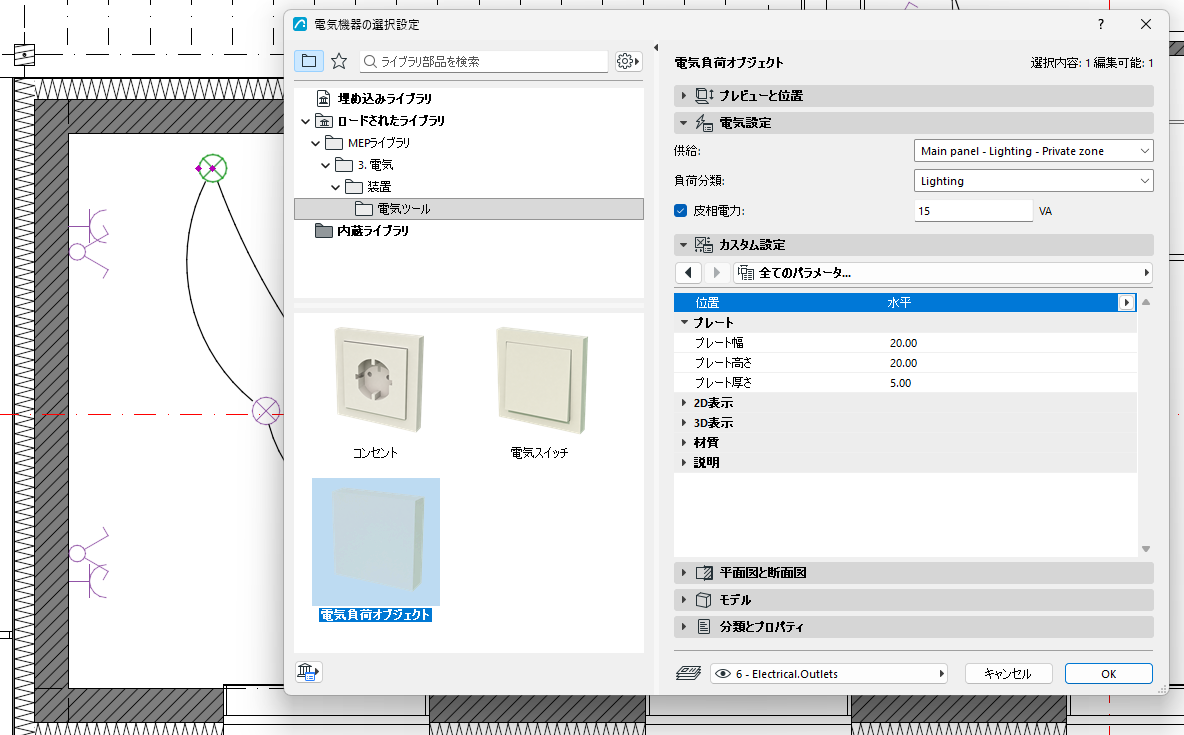Image resolution: width=1184 pixels, height=735 pixels.
Task: Toggle the 皮相電力 checkbox
Action: tap(680, 211)
